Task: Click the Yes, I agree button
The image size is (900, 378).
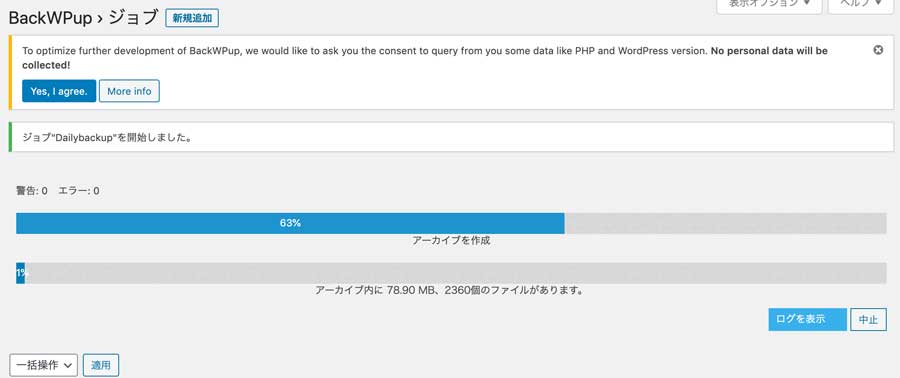Action: pos(59,91)
